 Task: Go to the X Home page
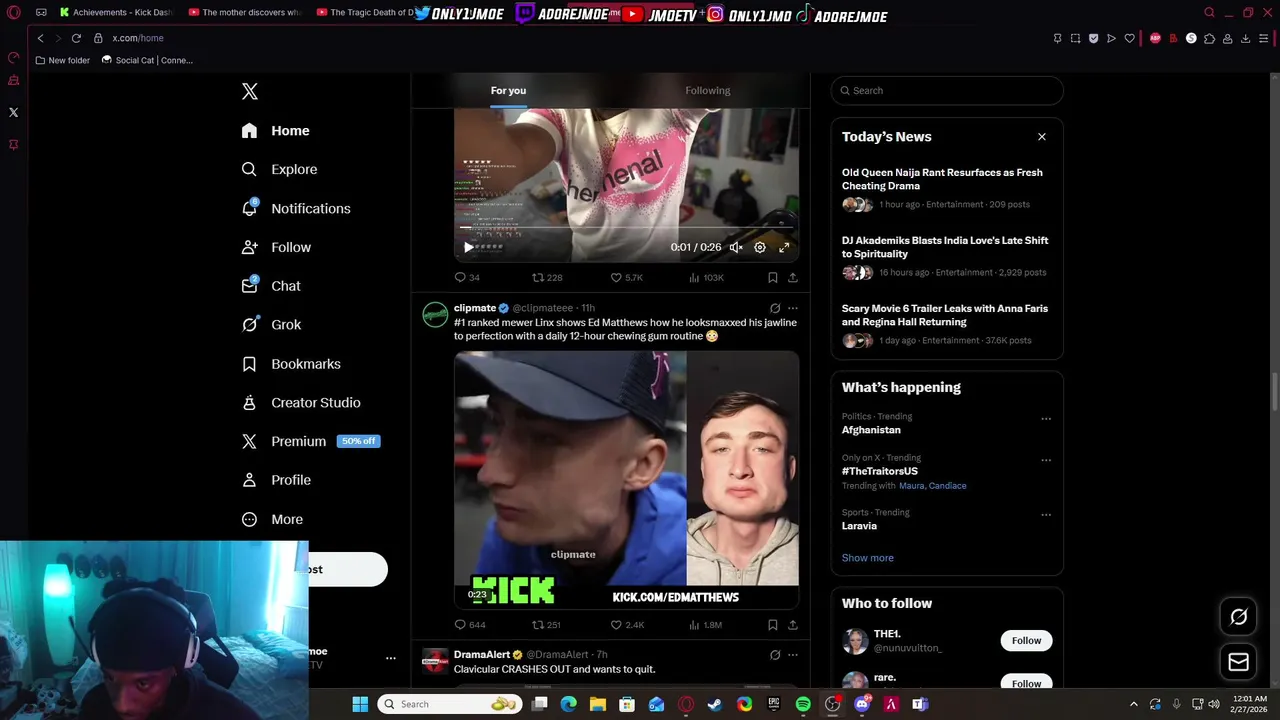click(276, 131)
